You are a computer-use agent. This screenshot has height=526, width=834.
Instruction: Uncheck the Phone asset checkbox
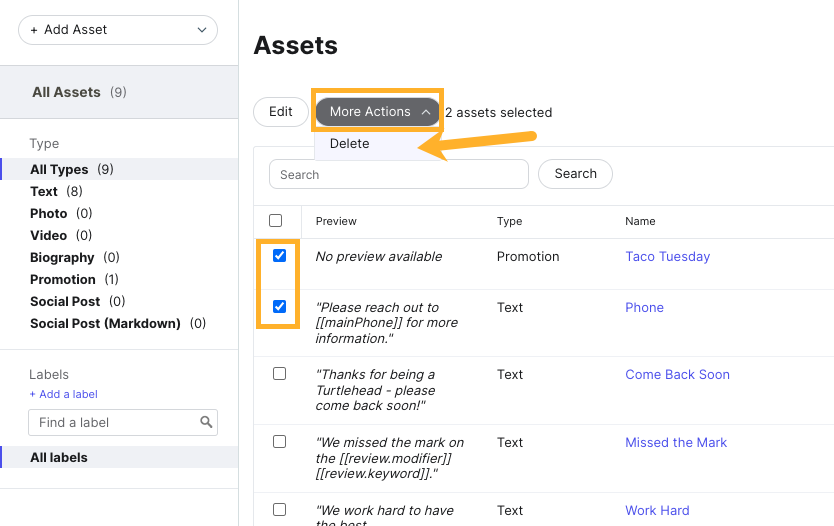(x=280, y=307)
